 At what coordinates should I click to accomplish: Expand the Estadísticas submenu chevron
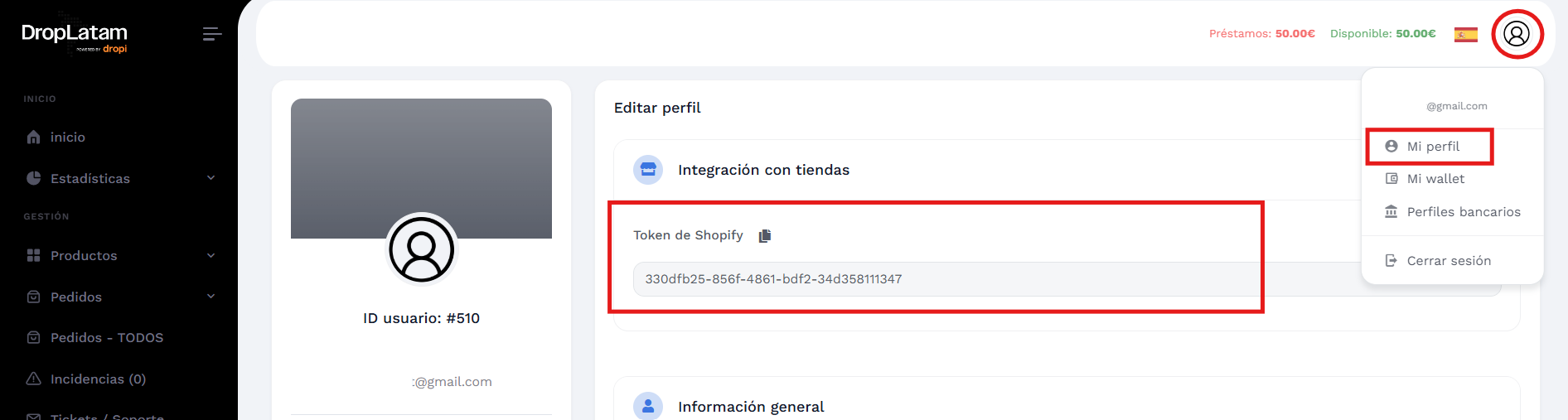coord(211,178)
